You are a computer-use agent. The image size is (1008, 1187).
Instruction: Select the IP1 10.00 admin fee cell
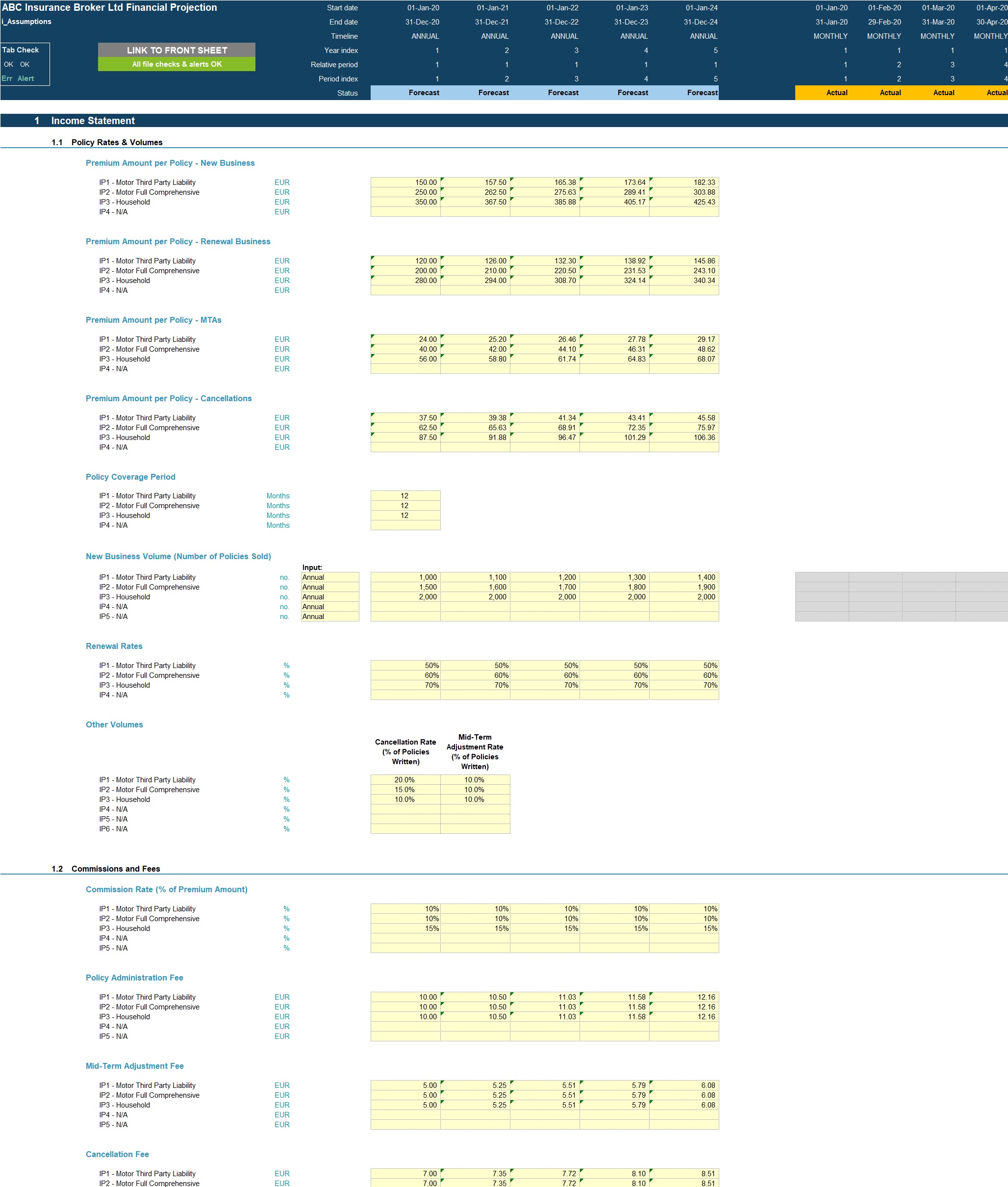click(x=405, y=997)
